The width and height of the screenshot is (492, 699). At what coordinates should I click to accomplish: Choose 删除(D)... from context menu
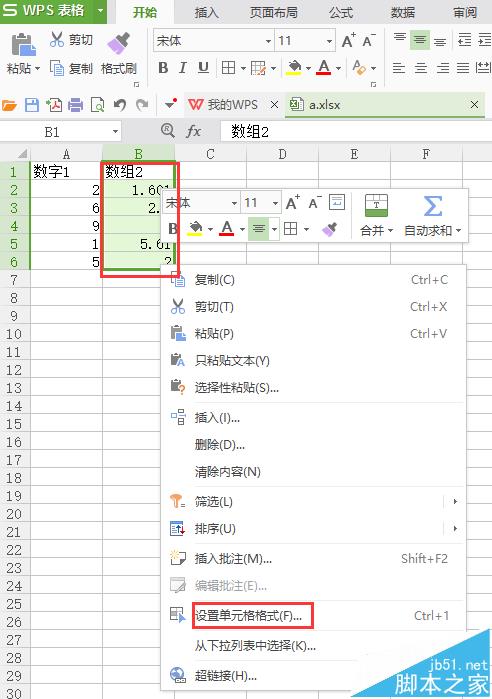[x=314, y=444]
